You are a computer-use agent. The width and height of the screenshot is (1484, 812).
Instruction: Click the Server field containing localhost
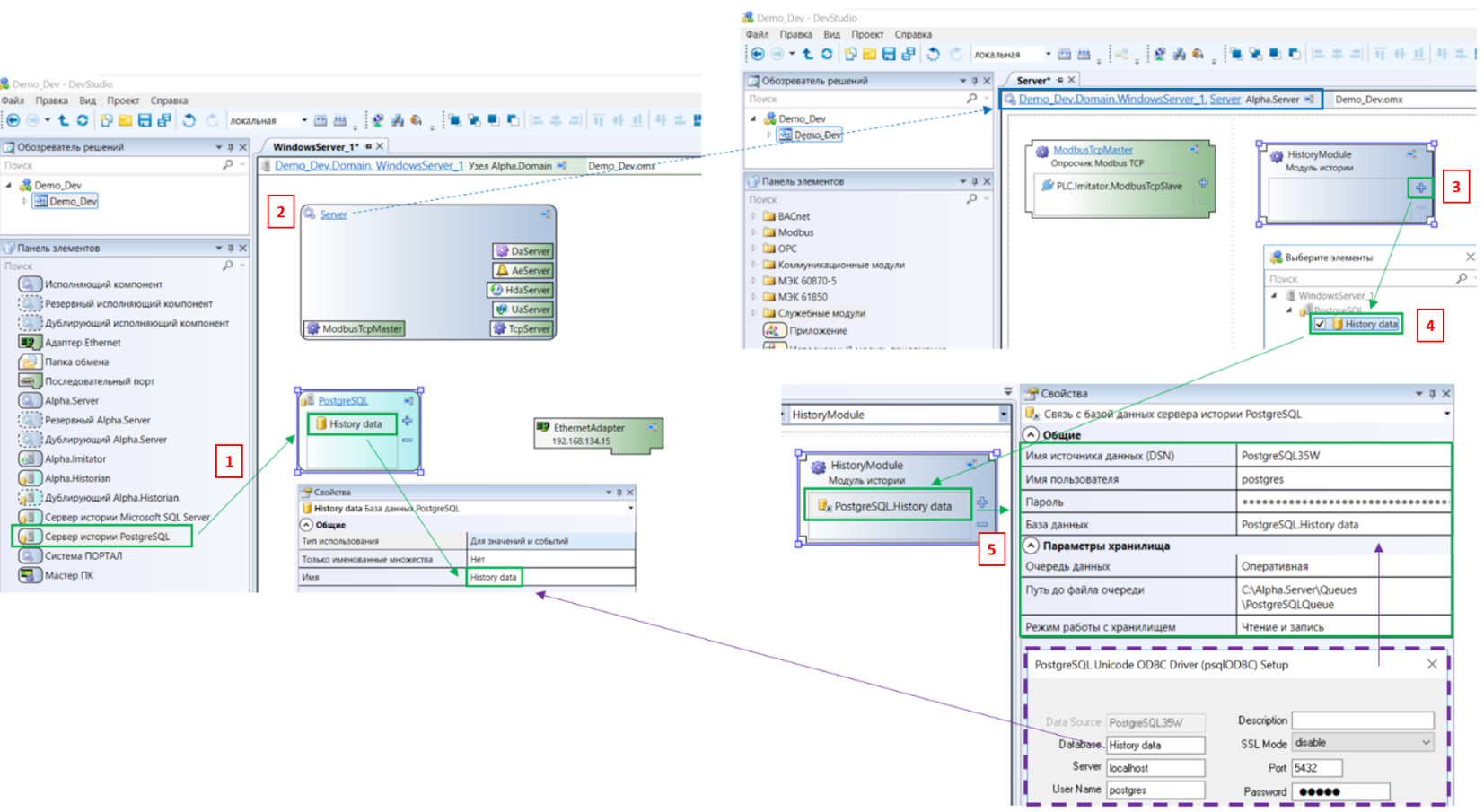[1155, 768]
